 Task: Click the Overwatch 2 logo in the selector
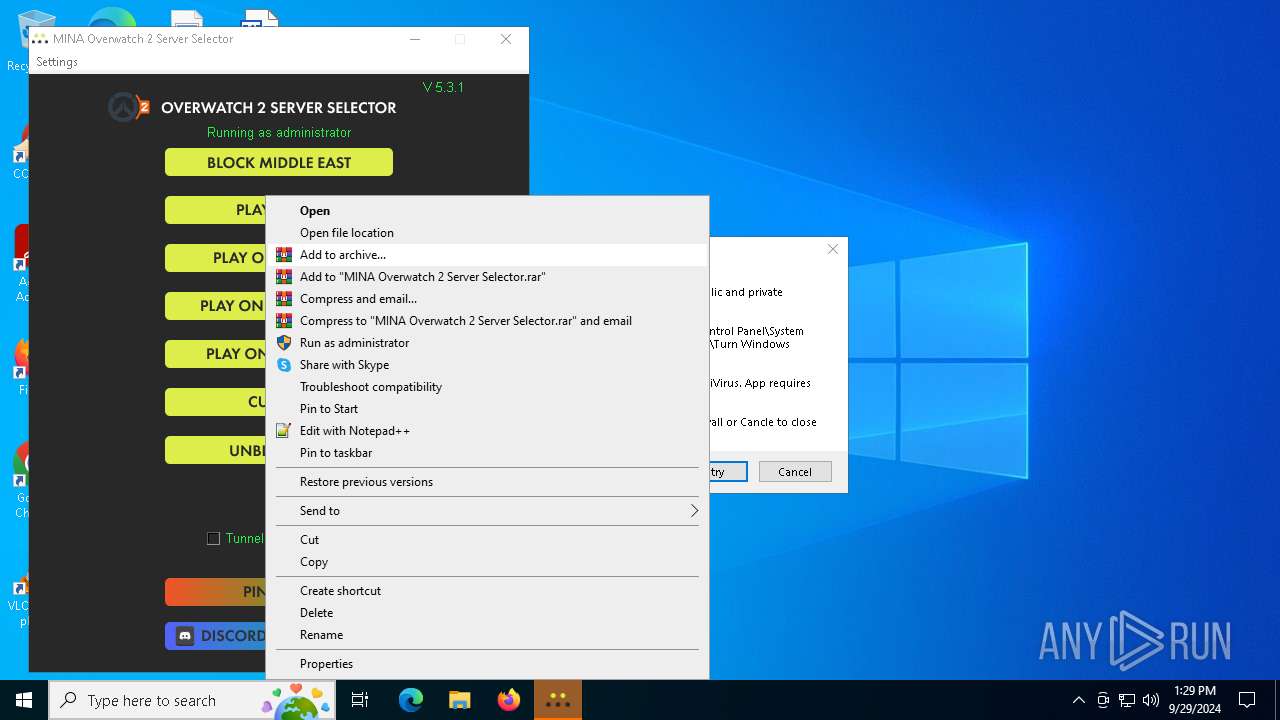[129, 107]
